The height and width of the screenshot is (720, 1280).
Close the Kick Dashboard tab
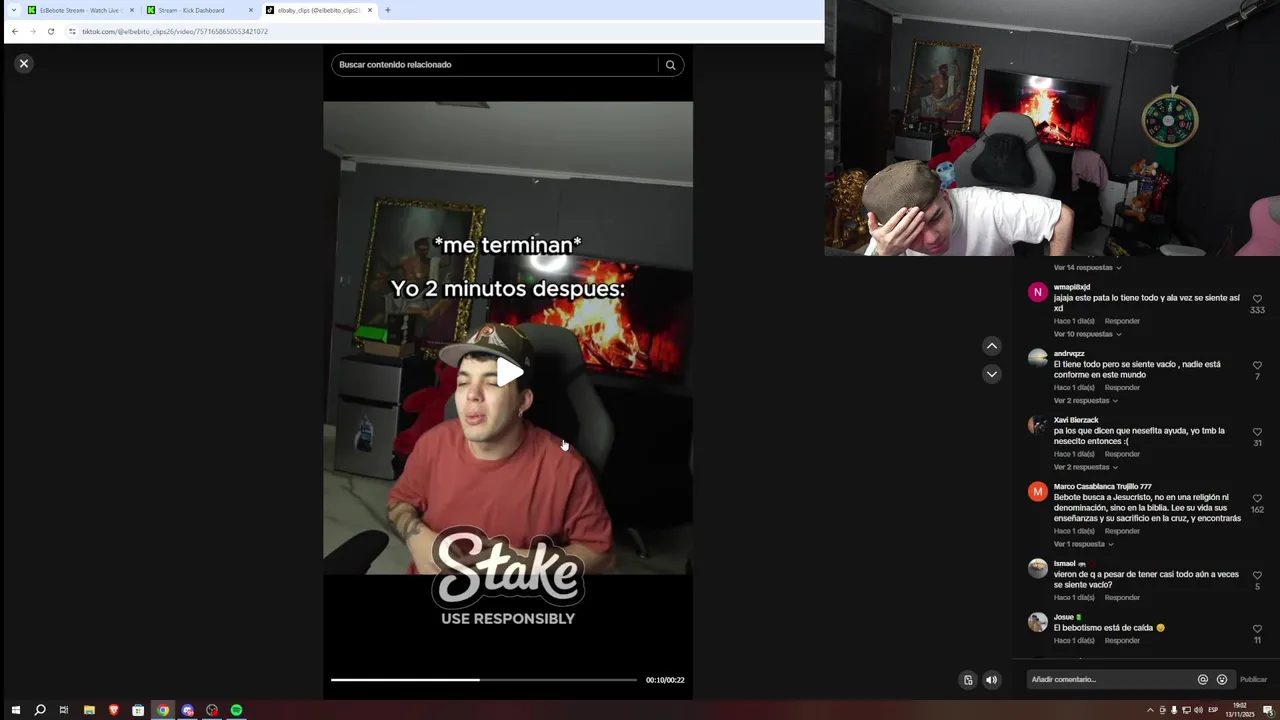coord(251,10)
